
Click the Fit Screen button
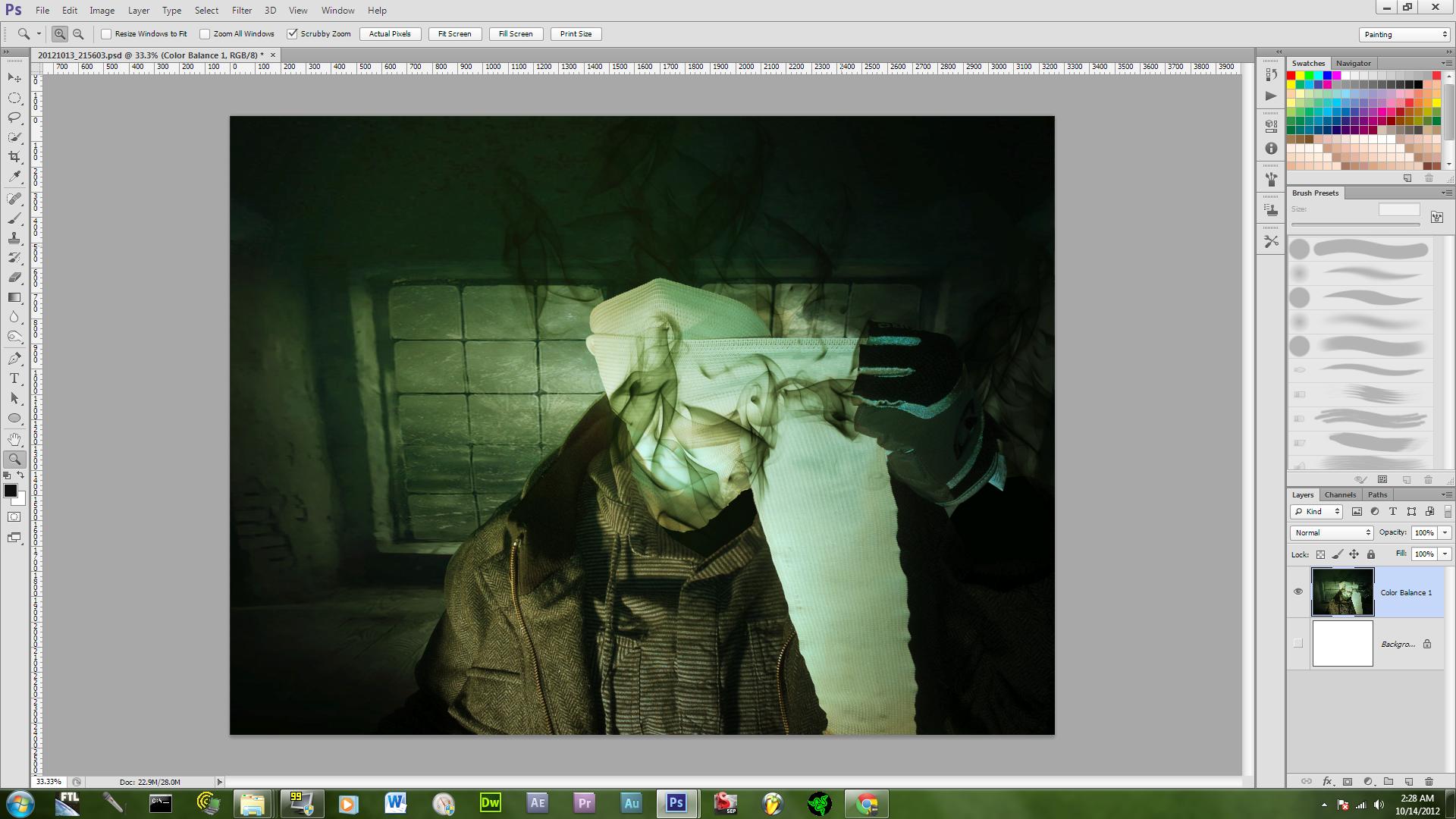point(454,34)
